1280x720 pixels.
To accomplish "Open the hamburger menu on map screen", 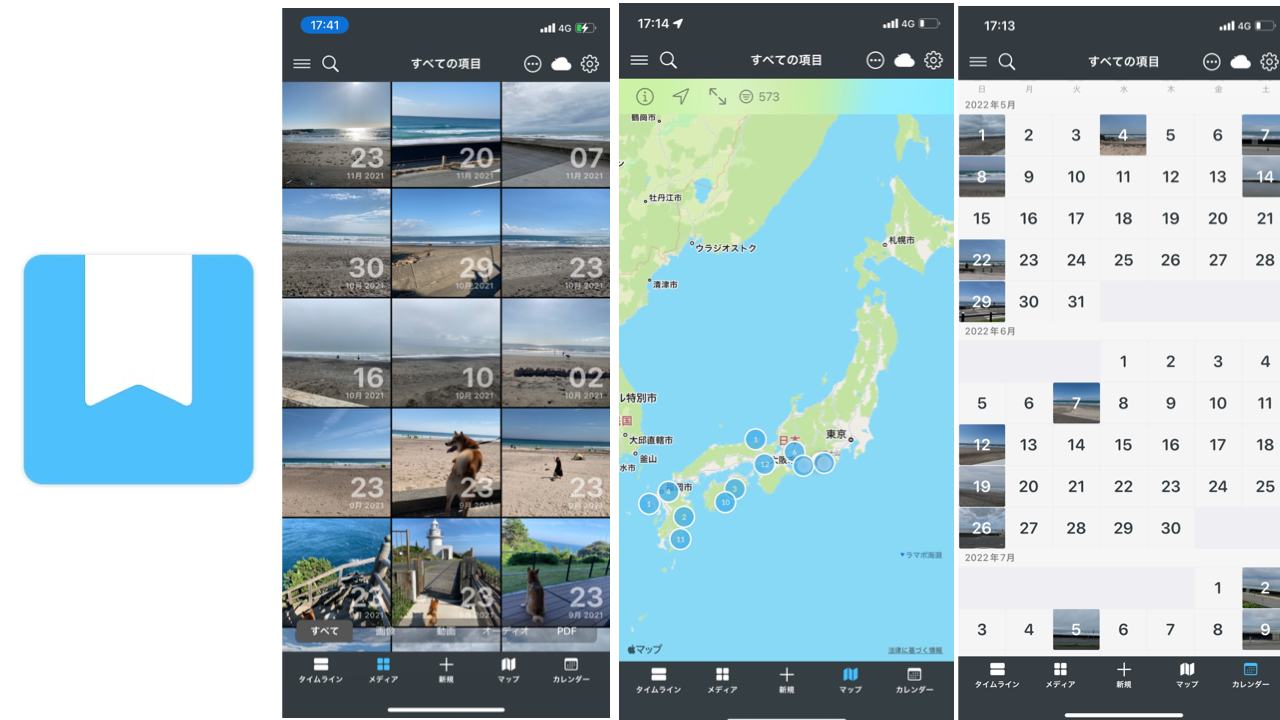I will coord(639,60).
